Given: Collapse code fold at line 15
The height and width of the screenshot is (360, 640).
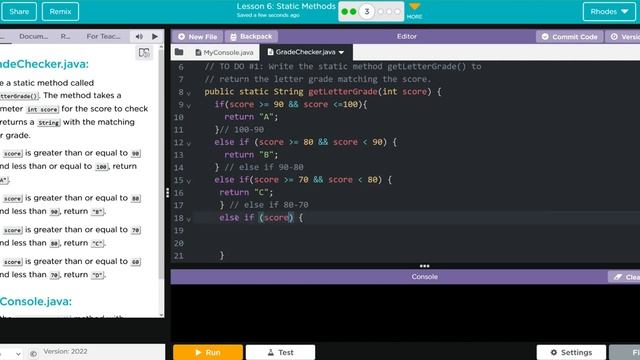Looking at the screenshot, I should pos(189,181).
